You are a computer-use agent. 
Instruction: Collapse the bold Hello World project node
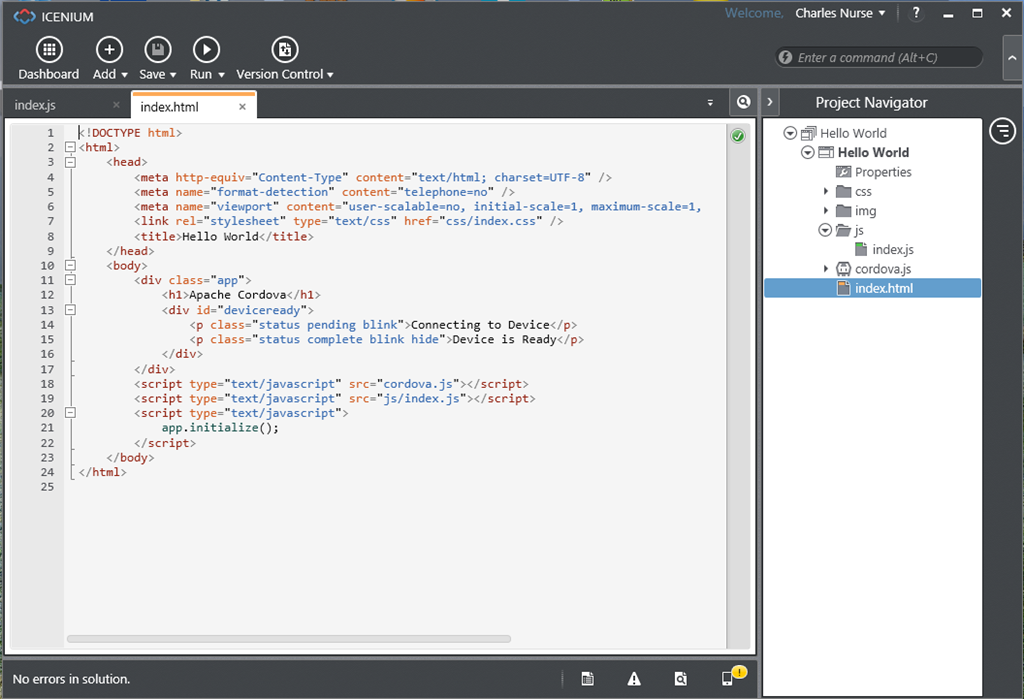point(808,152)
